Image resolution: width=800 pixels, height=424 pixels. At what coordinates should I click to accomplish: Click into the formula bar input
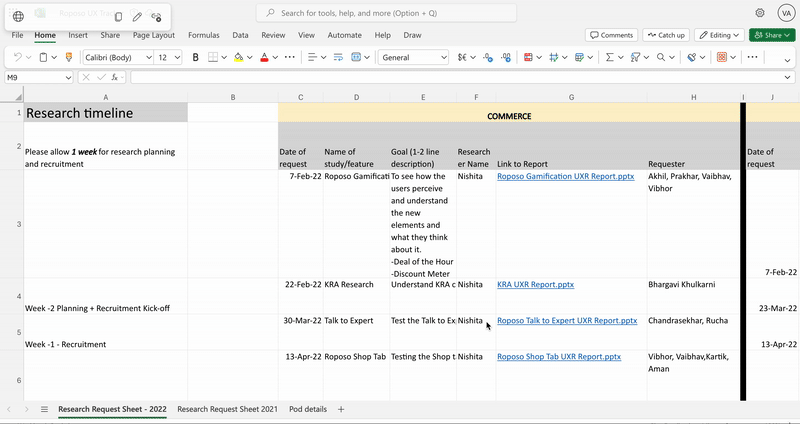pos(457,78)
